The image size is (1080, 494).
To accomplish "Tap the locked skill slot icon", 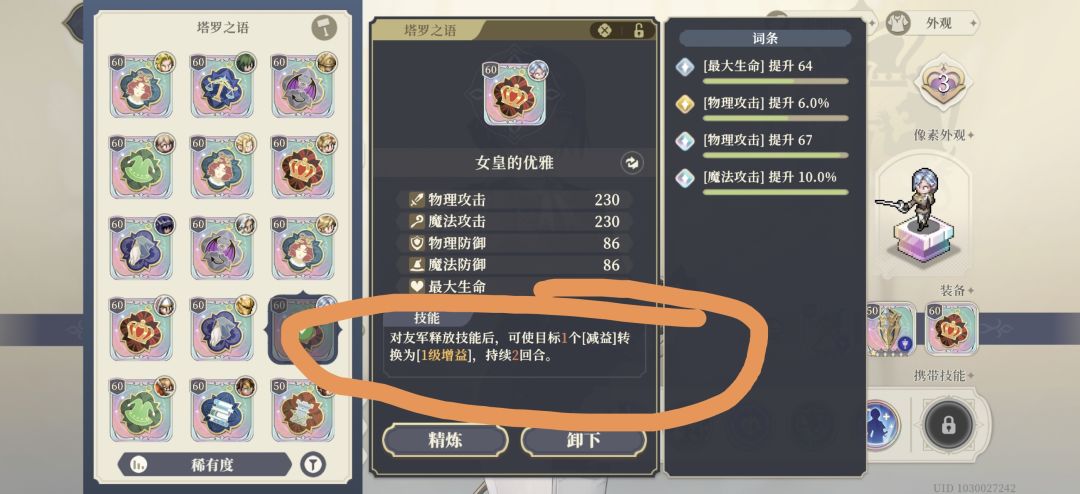I will pyautogui.click(x=948, y=425).
